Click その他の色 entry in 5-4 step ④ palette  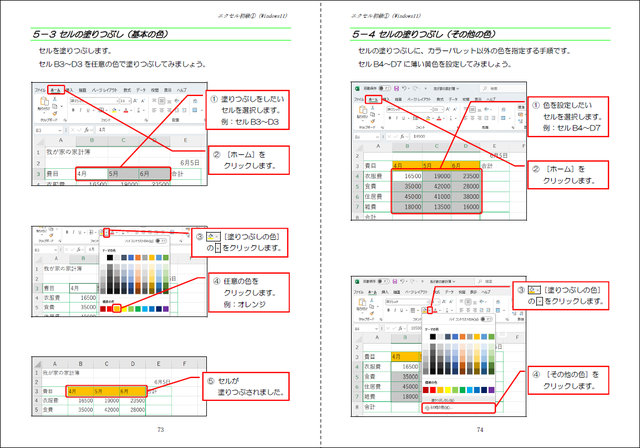pyautogui.click(x=458, y=408)
